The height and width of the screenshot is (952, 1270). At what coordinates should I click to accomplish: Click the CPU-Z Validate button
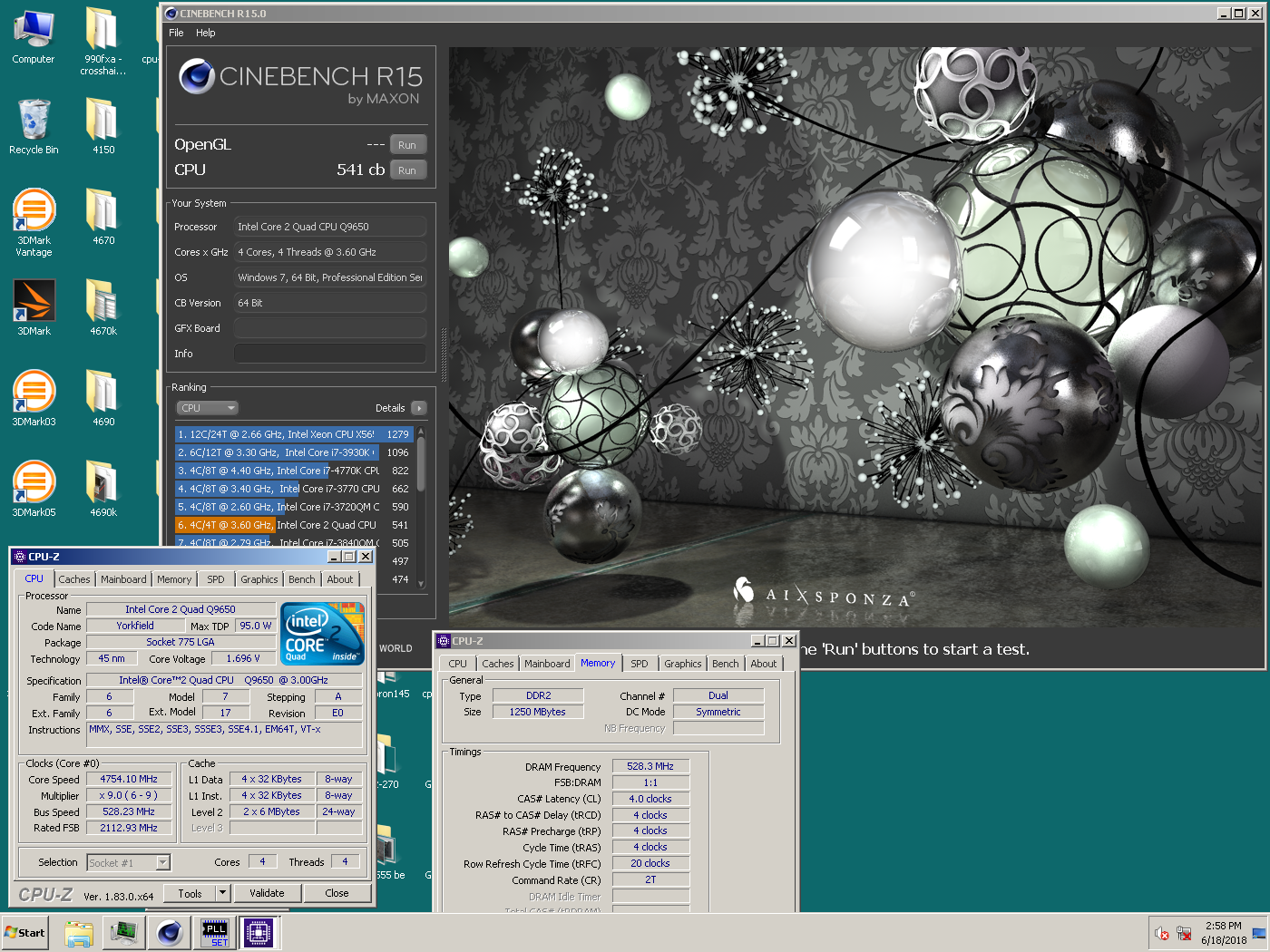267,893
